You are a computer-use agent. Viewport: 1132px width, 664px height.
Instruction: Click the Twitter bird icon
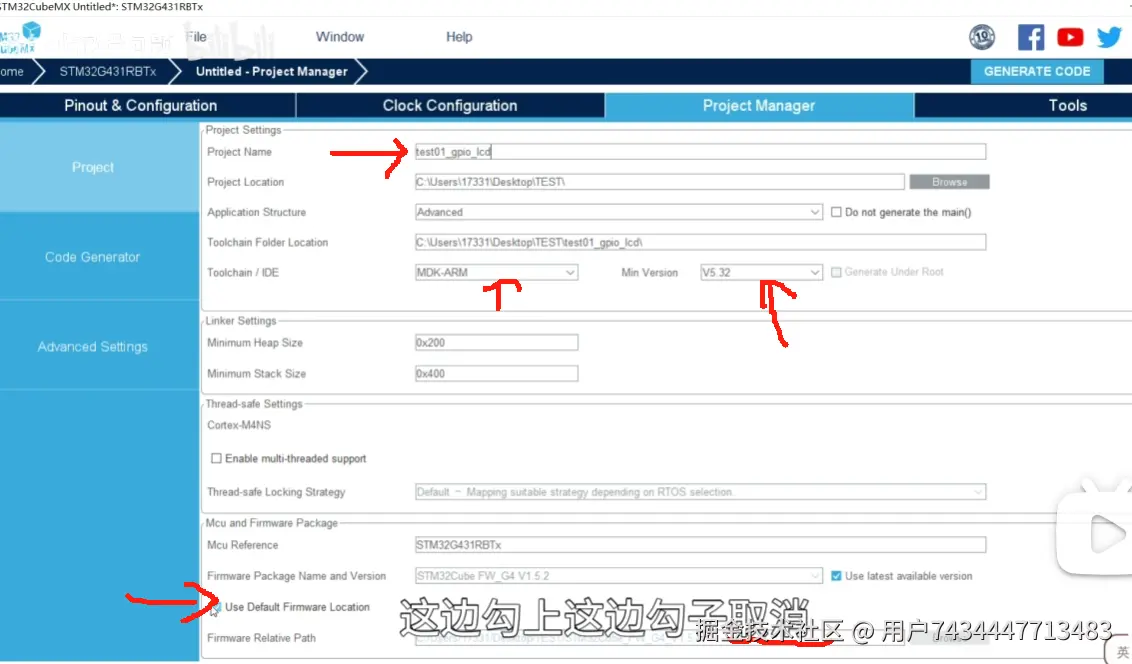click(1109, 37)
